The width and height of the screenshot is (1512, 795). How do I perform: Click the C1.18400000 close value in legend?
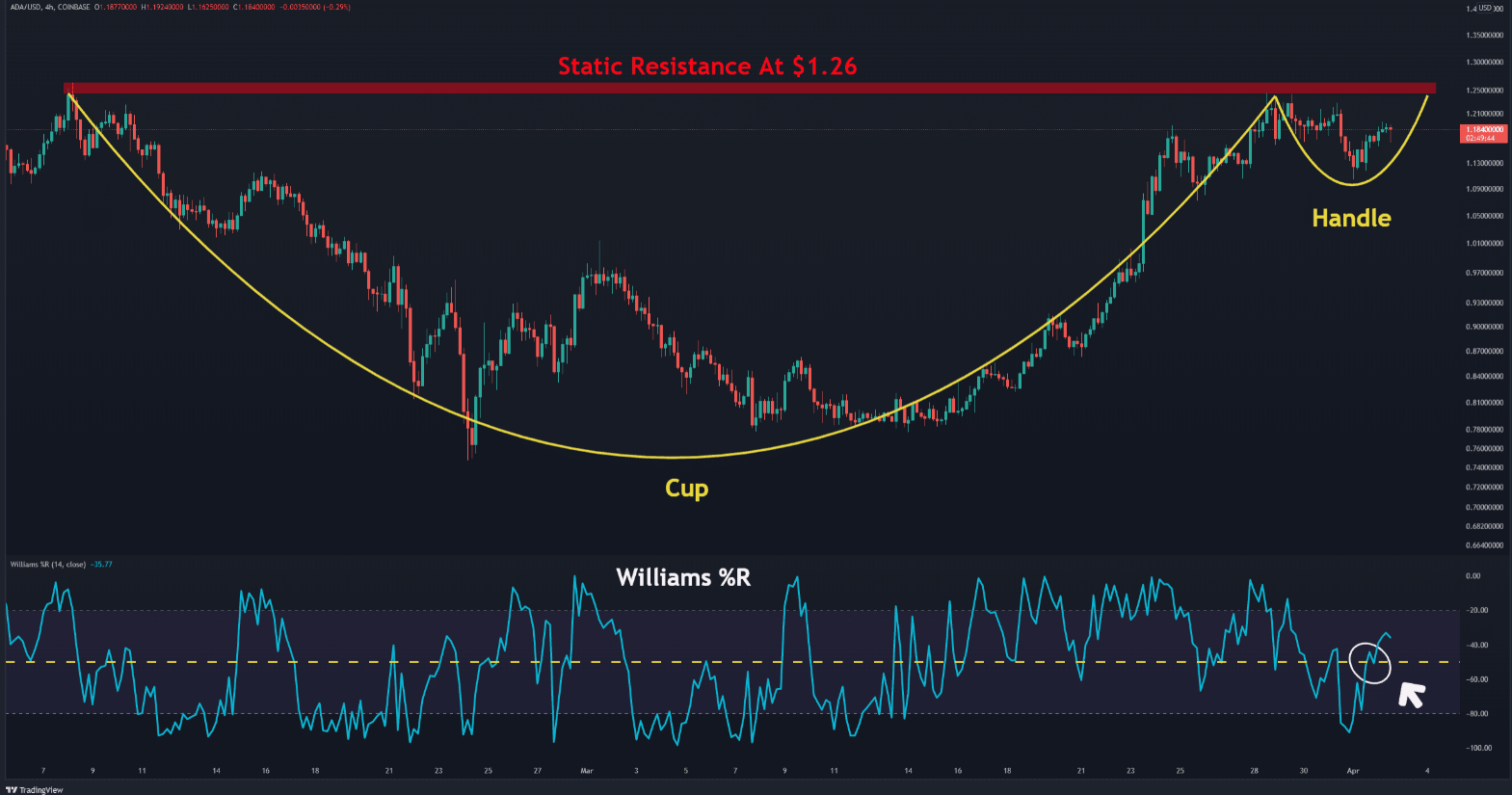pyautogui.click(x=253, y=7)
